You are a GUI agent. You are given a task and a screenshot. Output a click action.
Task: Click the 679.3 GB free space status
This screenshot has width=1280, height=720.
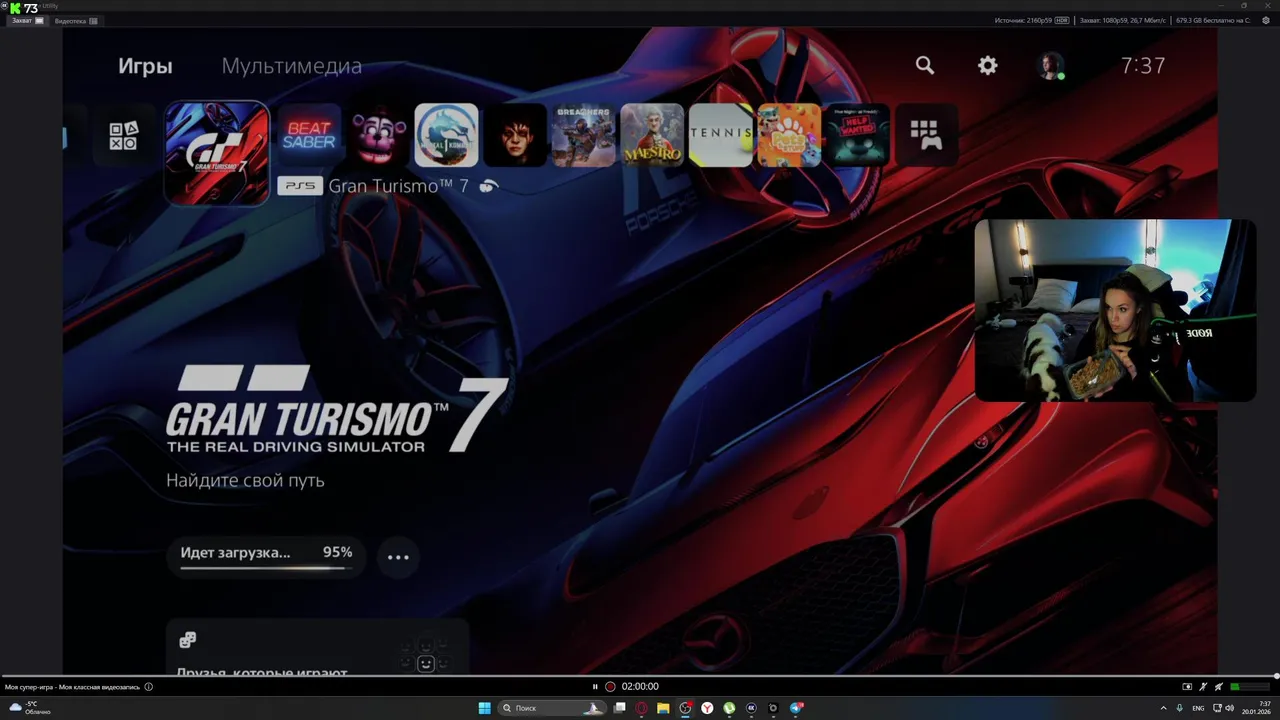(x=1213, y=20)
